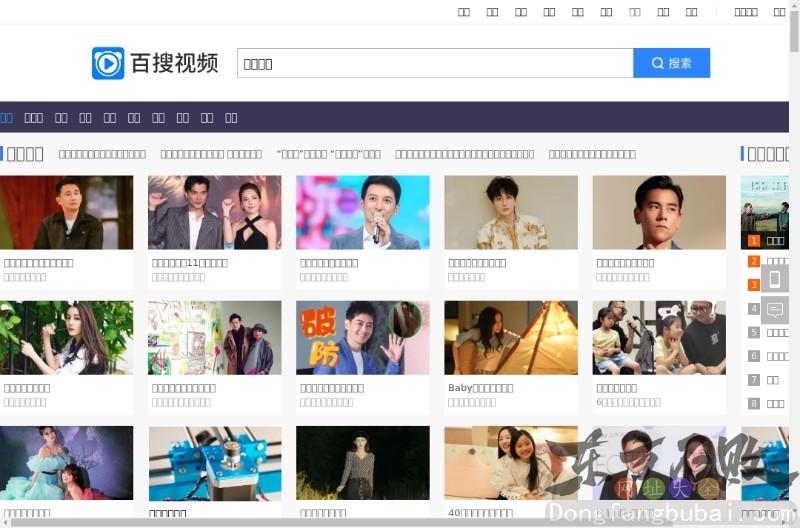Open video title containing number 11
Image resolution: width=800 pixels, height=528 pixels.
tap(190, 263)
